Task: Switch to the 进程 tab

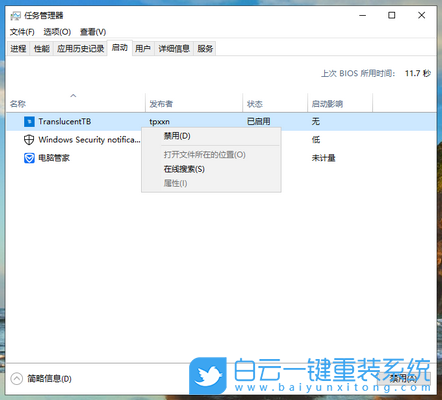Action: [18, 49]
